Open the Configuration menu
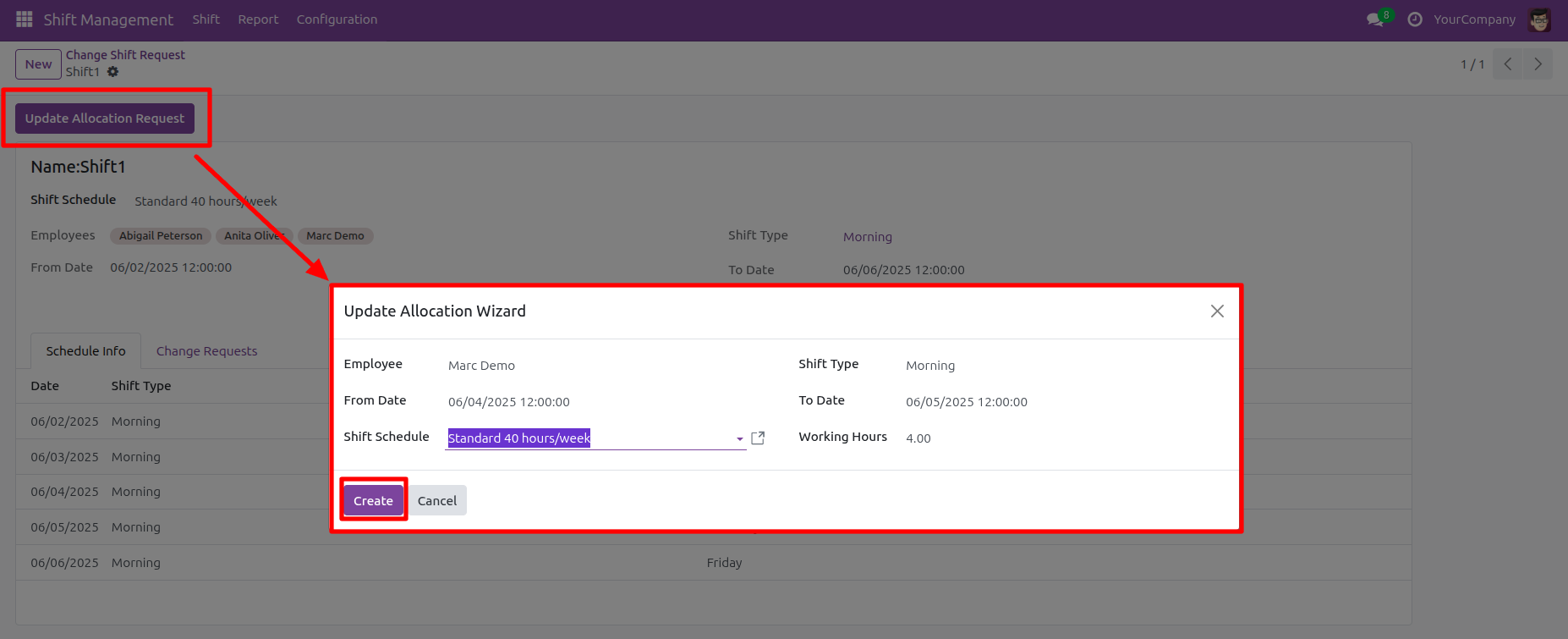The width and height of the screenshot is (1568, 639). (x=337, y=19)
